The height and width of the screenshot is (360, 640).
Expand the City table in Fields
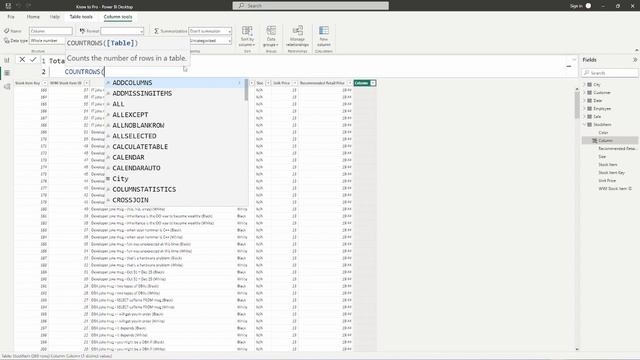(584, 84)
